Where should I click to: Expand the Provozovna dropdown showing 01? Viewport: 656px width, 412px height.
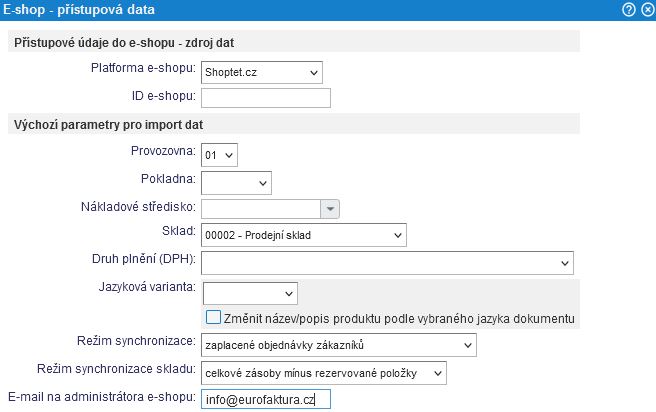pyautogui.click(x=219, y=155)
